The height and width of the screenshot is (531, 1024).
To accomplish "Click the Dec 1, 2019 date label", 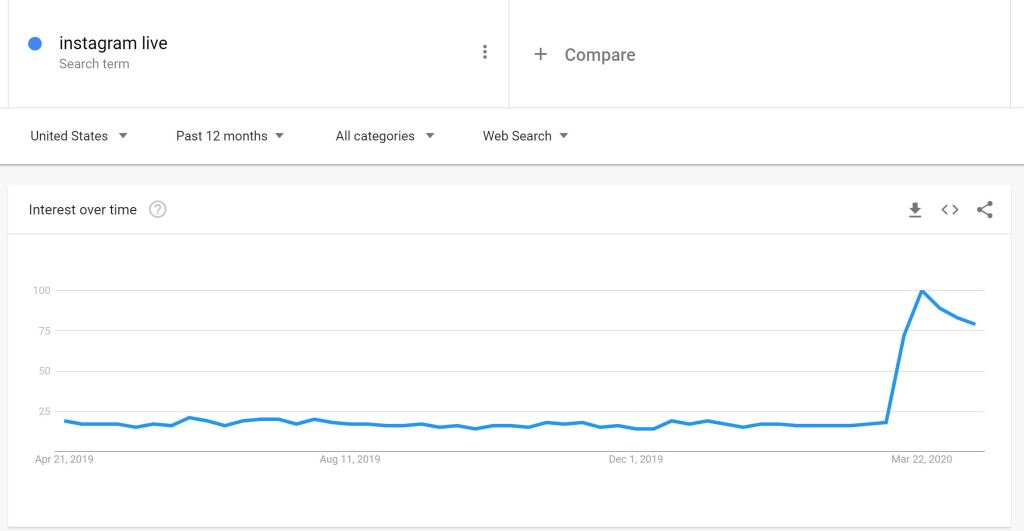I will point(636,460).
